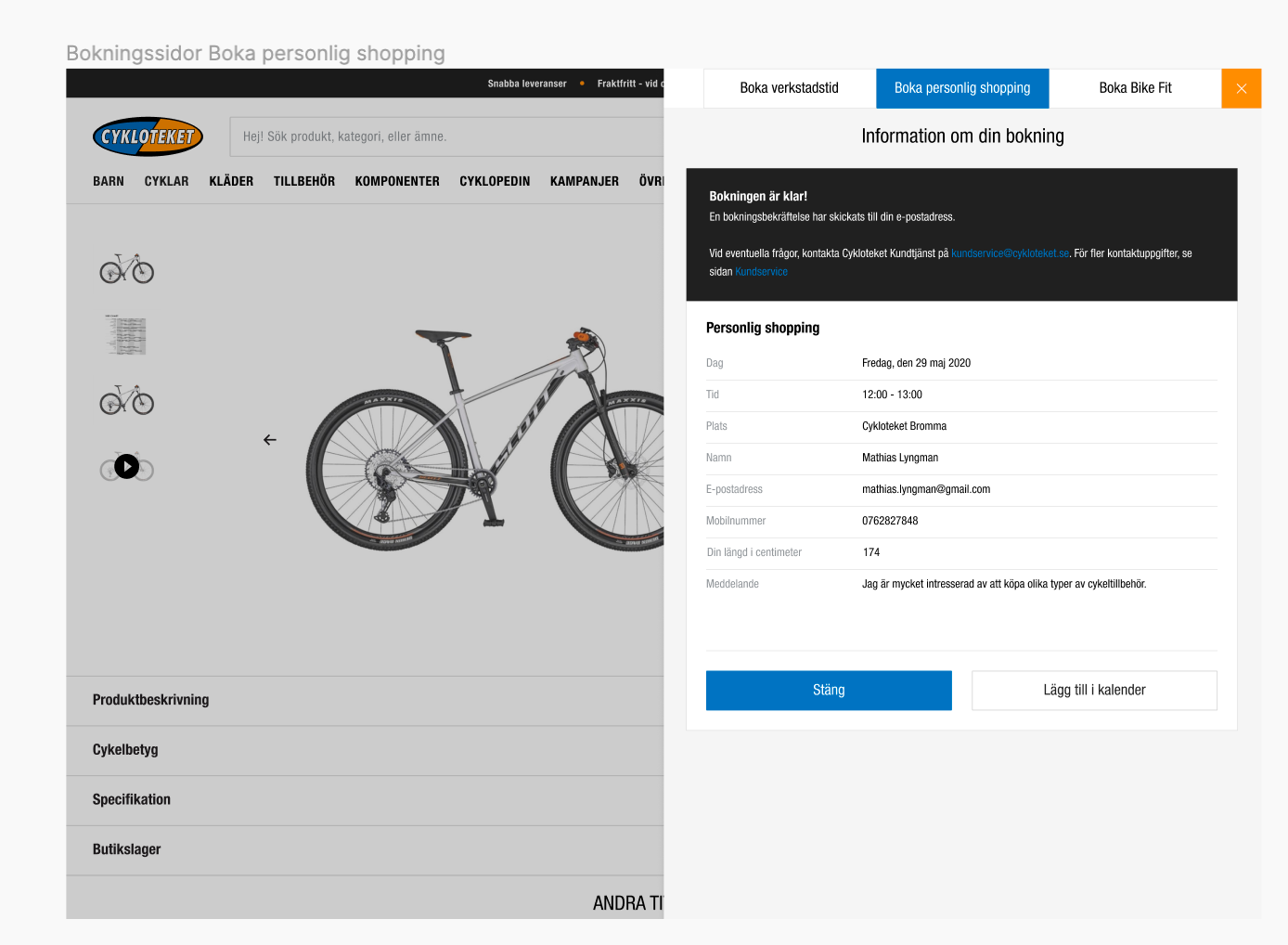Click the date Fredag, den 29 maj 2020

coord(916,363)
